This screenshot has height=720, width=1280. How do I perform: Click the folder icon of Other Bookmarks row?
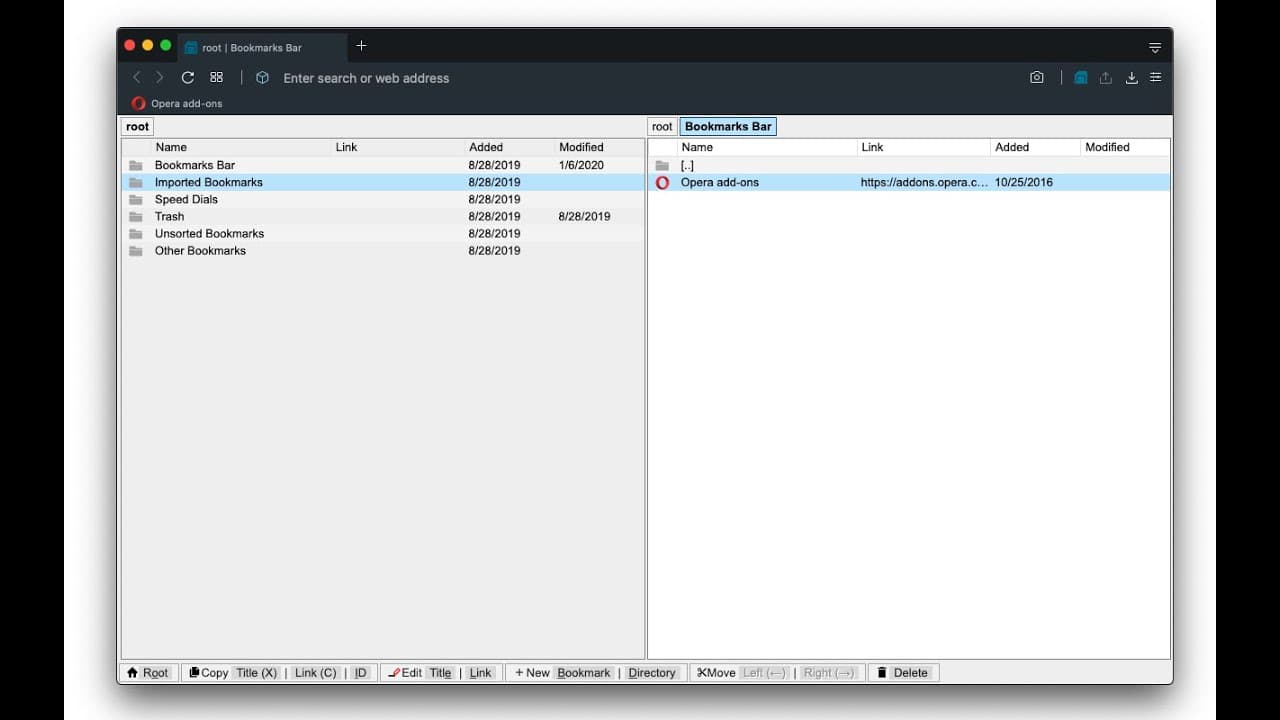tap(136, 250)
